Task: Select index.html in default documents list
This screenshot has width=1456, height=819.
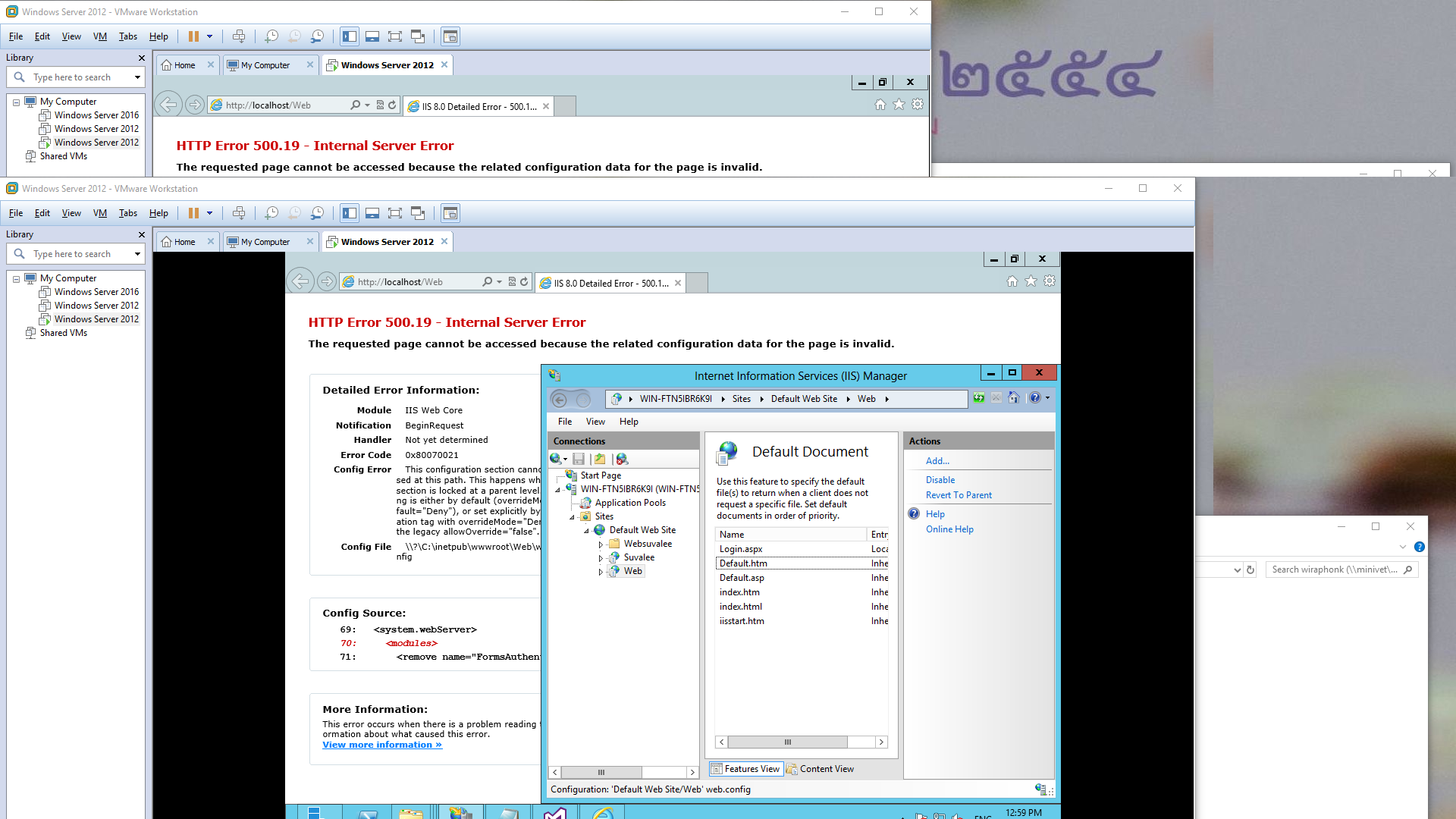Action: [x=802, y=607]
